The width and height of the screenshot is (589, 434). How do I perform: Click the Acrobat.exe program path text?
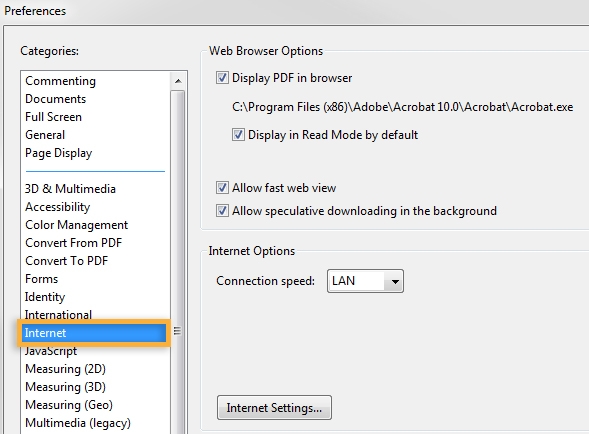point(403,107)
